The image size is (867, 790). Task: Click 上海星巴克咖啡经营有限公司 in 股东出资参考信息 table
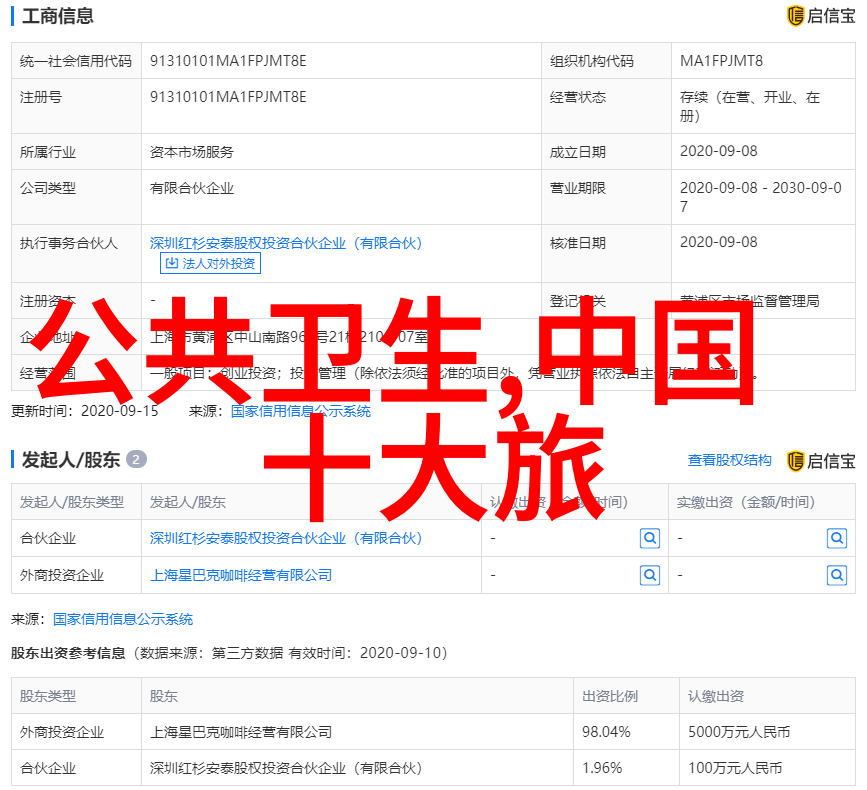coord(241,732)
